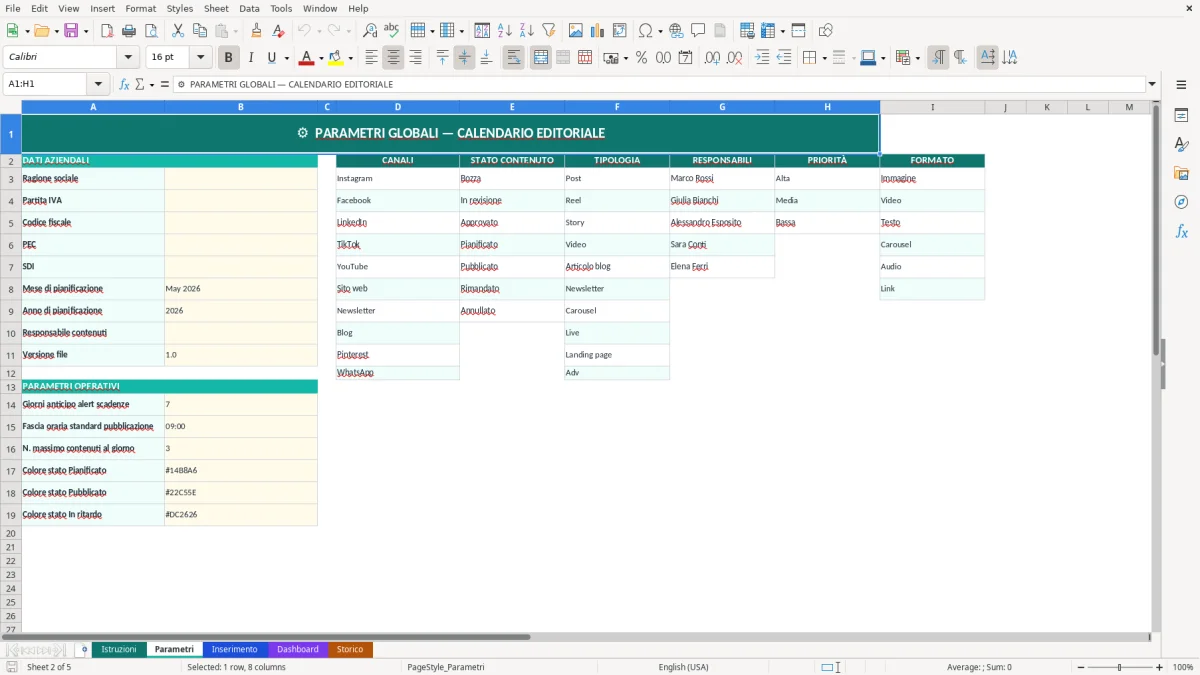Click the Export as PDF icon

pyautogui.click(x=107, y=31)
